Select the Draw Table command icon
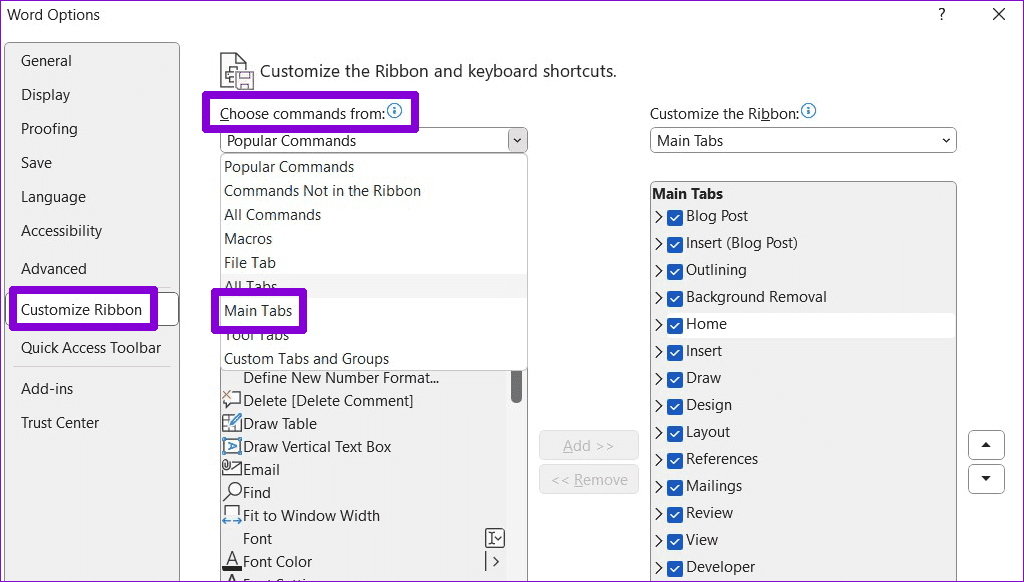The width and height of the screenshot is (1024, 582). (232, 423)
